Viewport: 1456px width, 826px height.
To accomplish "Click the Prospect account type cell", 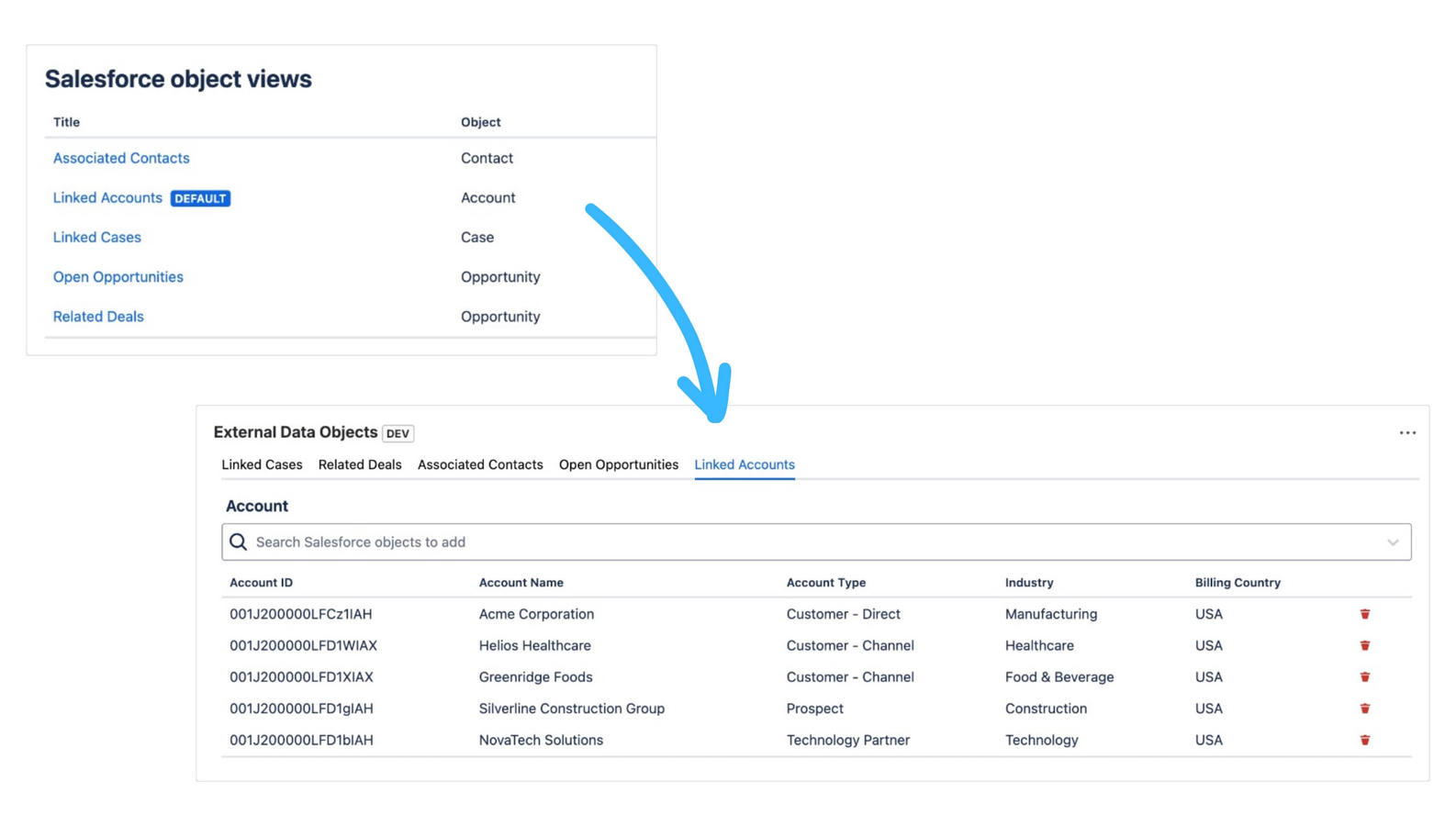I will pyautogui.click(x=815, y=709).
